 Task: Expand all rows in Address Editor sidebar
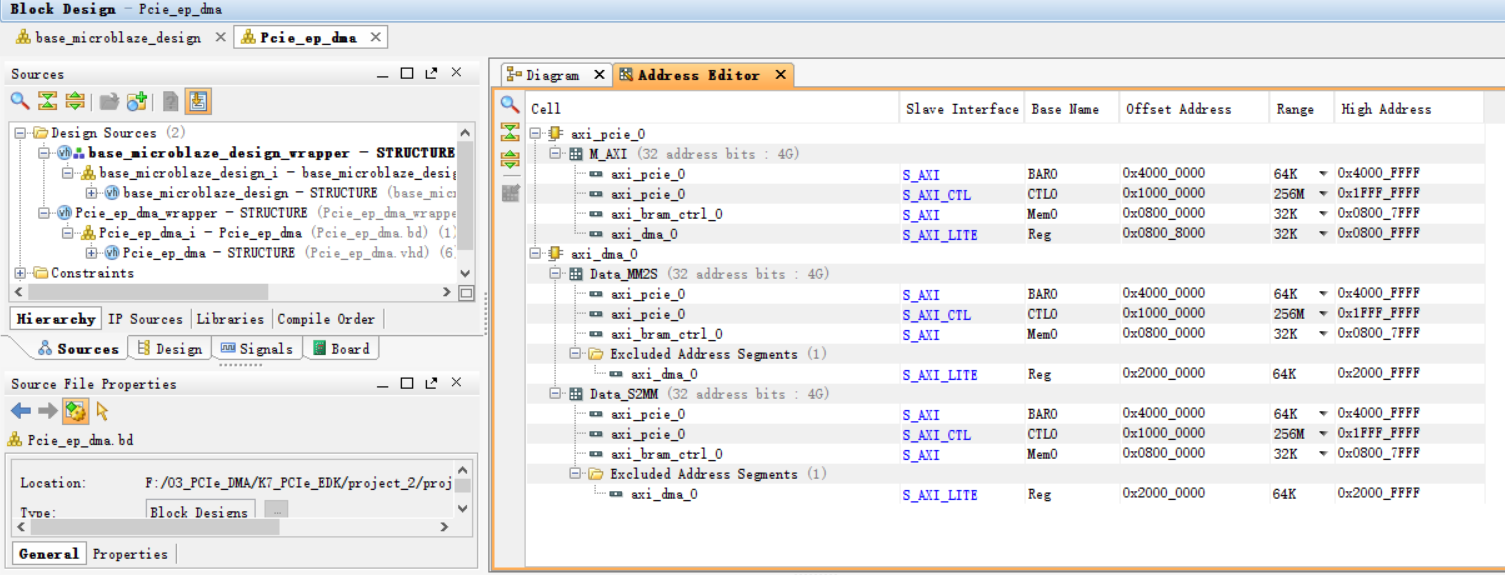tap(510, 160)
